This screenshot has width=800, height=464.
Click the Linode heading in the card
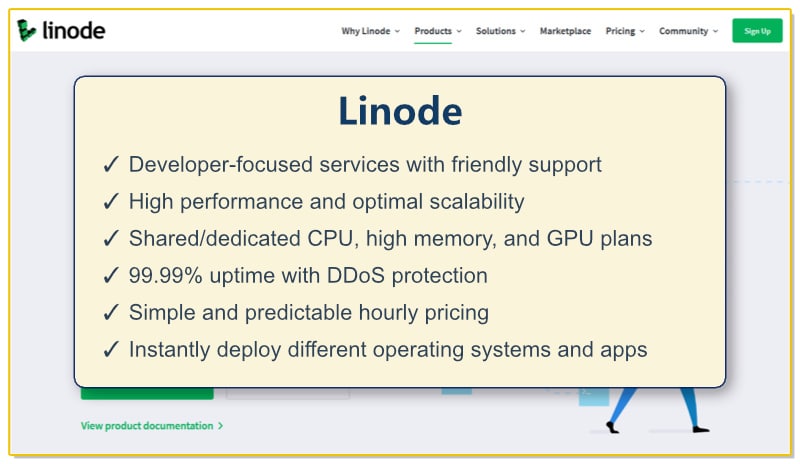point(399,111)
